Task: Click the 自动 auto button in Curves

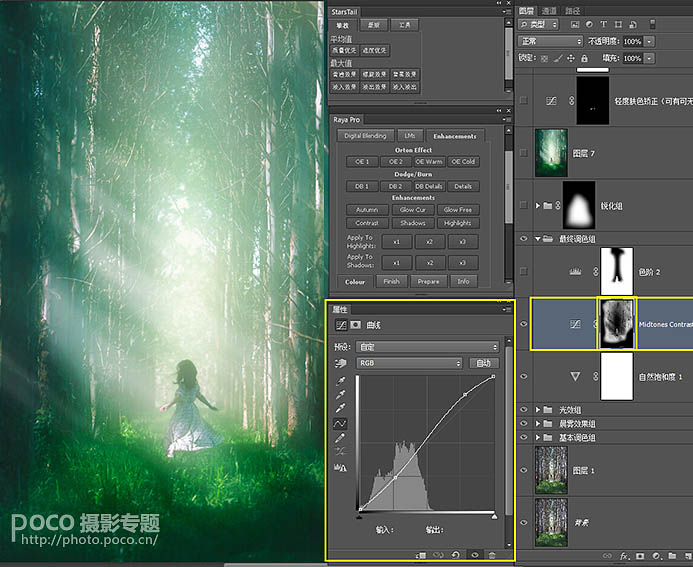Action: tap(484, 363)
